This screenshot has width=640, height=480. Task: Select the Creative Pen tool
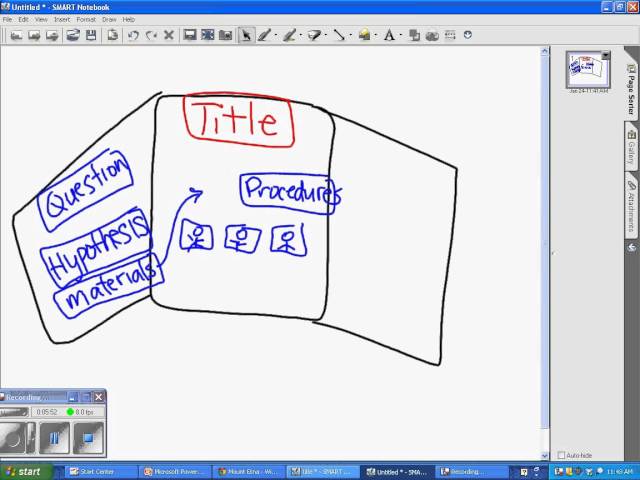pos(289,36)
